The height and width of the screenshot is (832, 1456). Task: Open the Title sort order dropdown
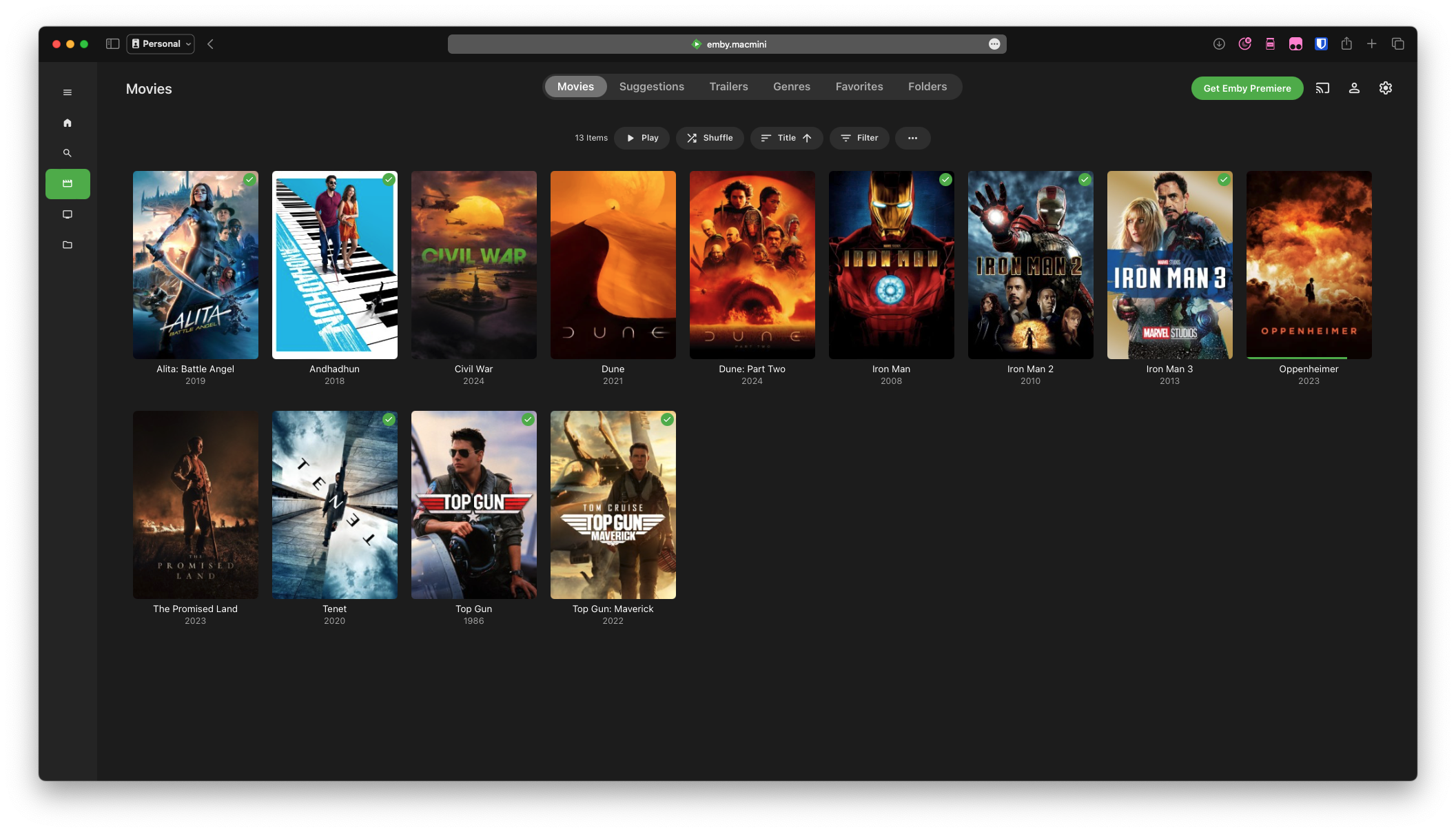tap(786, 138)
